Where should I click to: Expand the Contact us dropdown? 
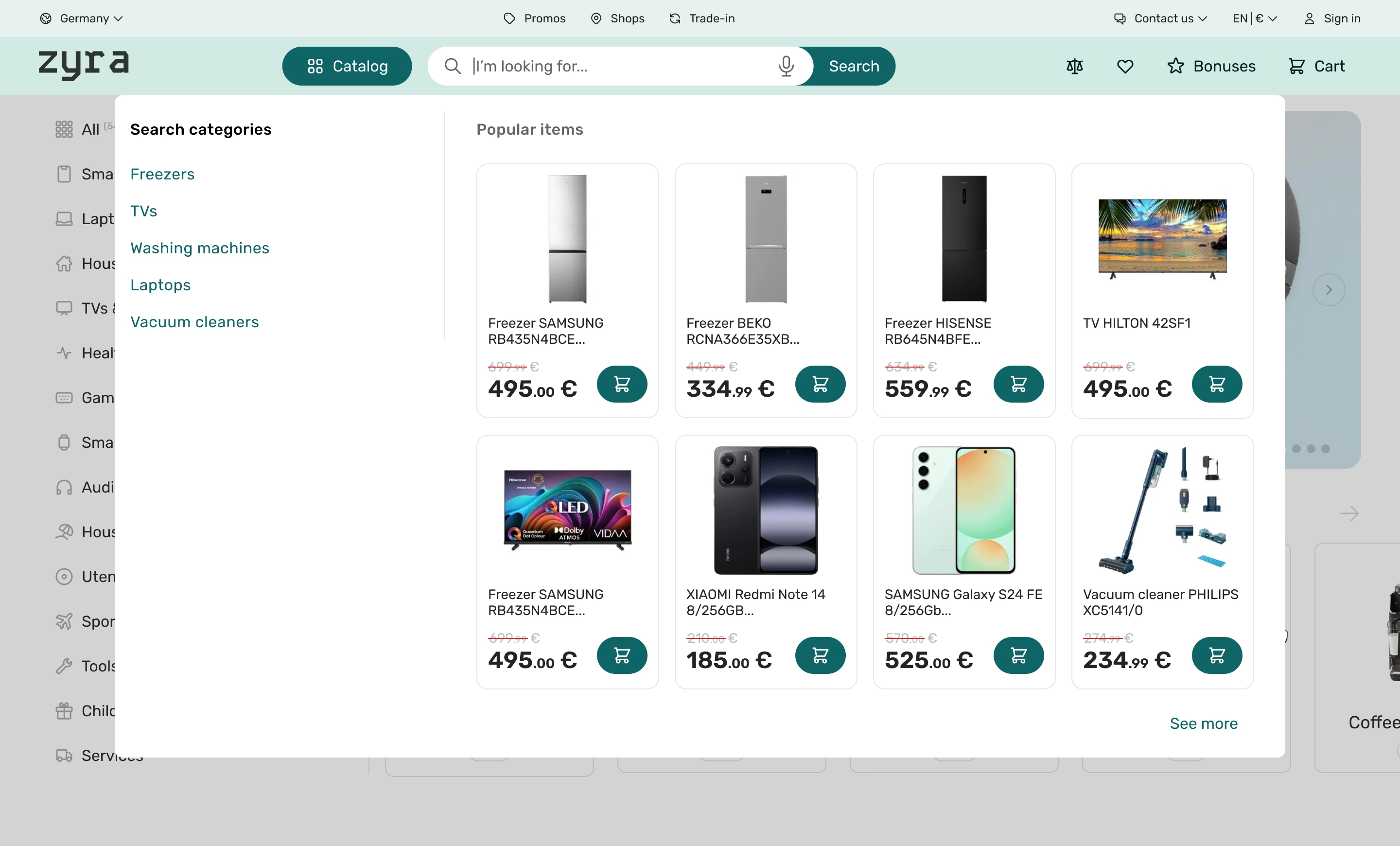pyautogui.click(x=1160, y=18)
